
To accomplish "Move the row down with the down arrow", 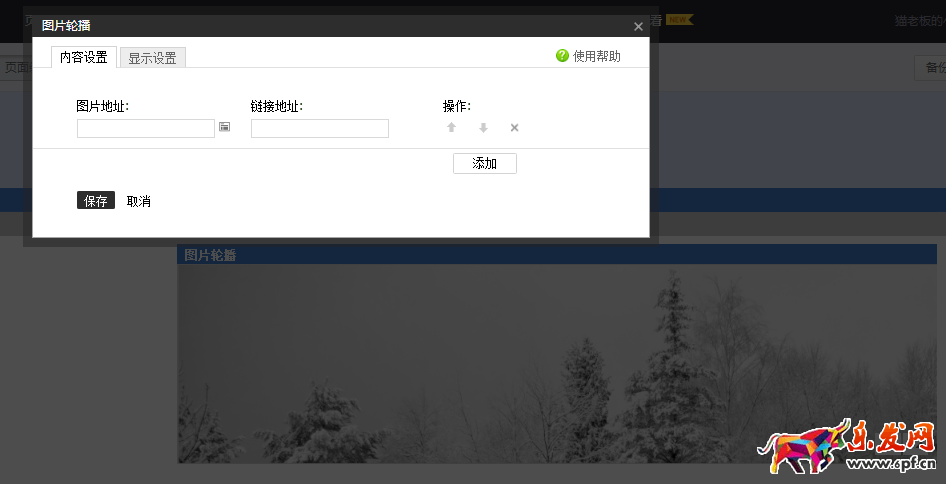I will 483,128.
